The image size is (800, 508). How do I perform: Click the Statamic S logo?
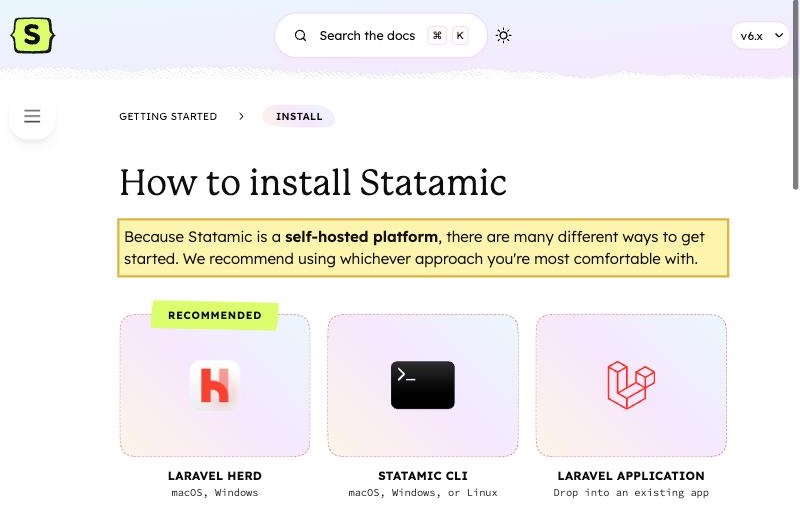[x=32, y=35]
